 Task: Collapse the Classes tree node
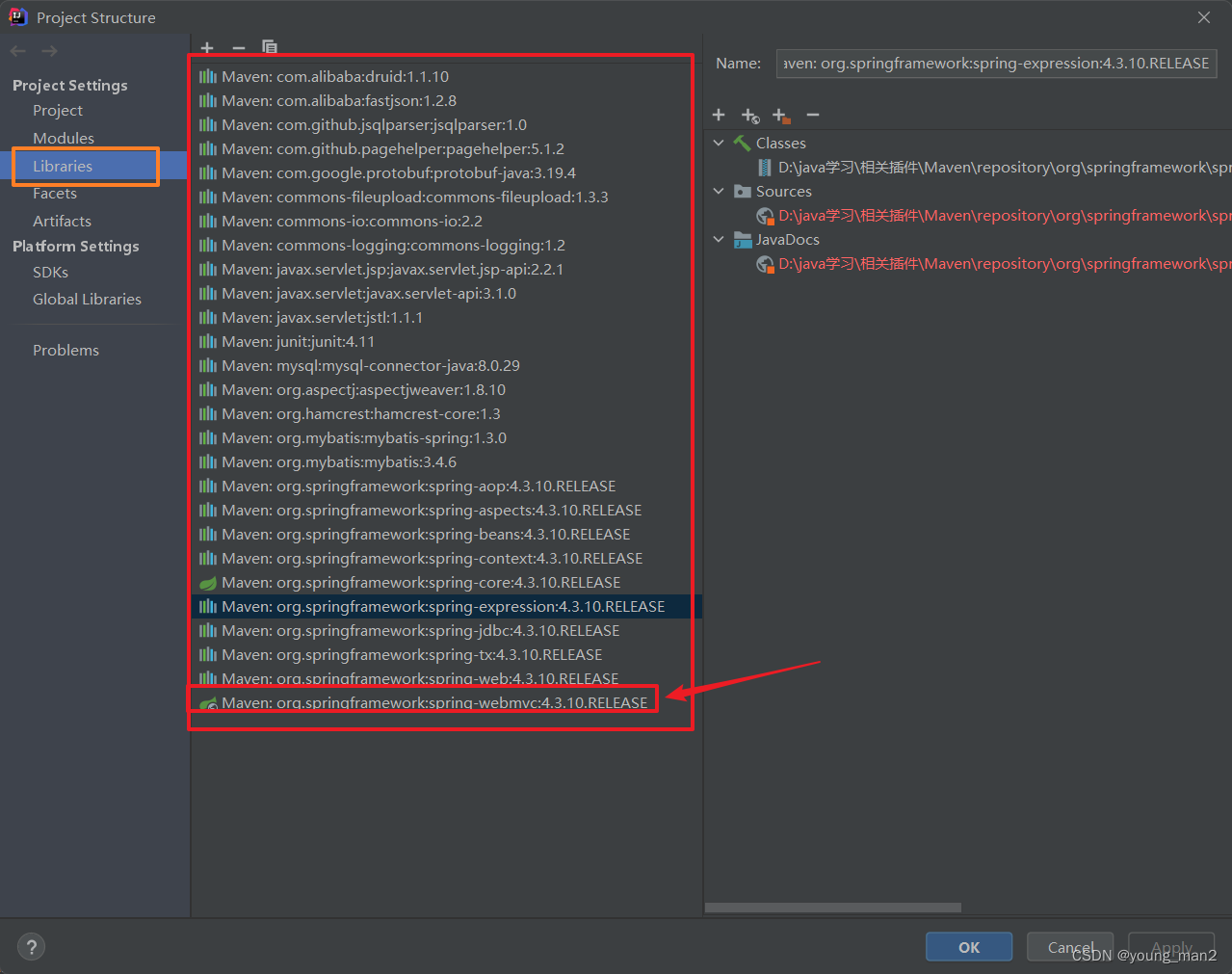click(x=719, y=143)
